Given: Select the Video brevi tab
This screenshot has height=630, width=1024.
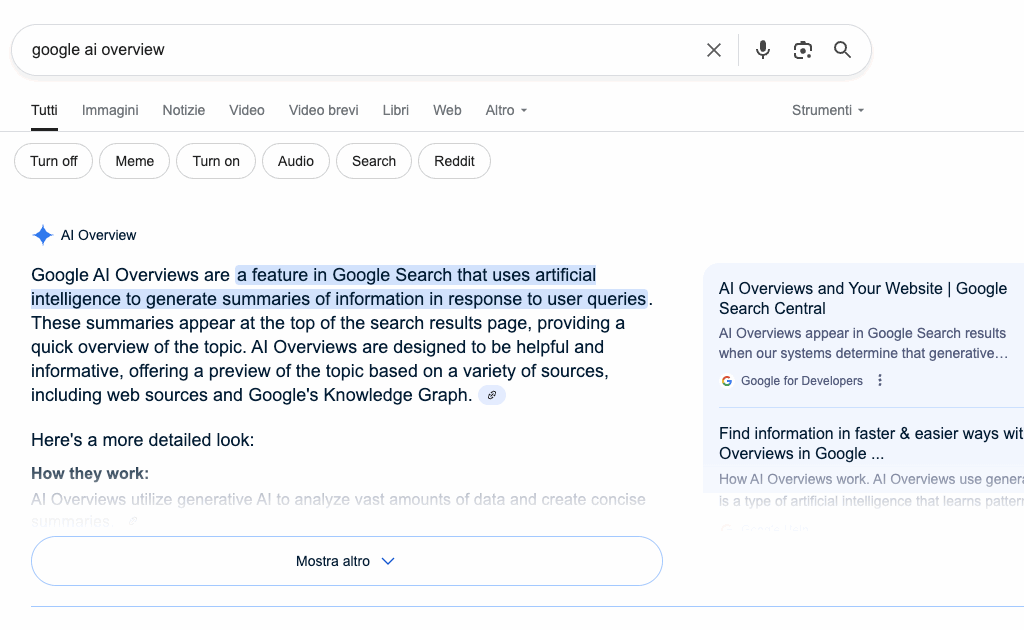Looking at the screenshot, I should (323, 110).
